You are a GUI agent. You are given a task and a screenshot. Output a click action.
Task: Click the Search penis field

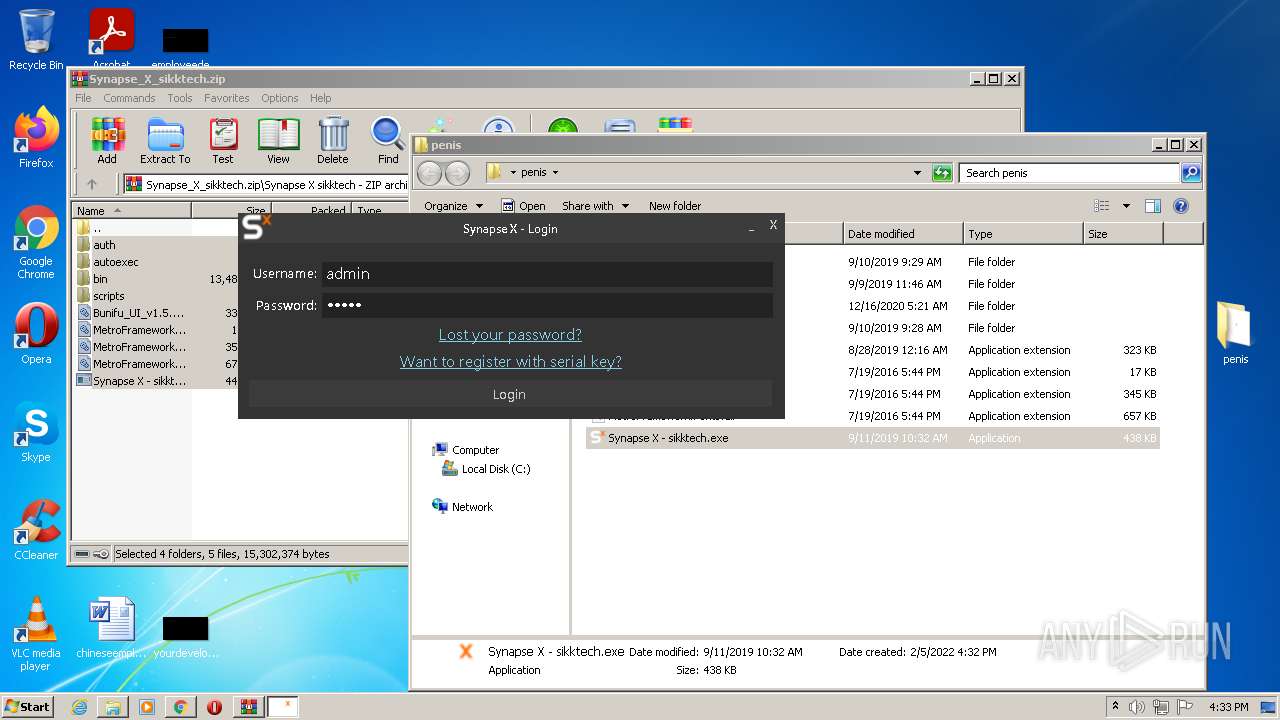click(x=1069, y=173)
